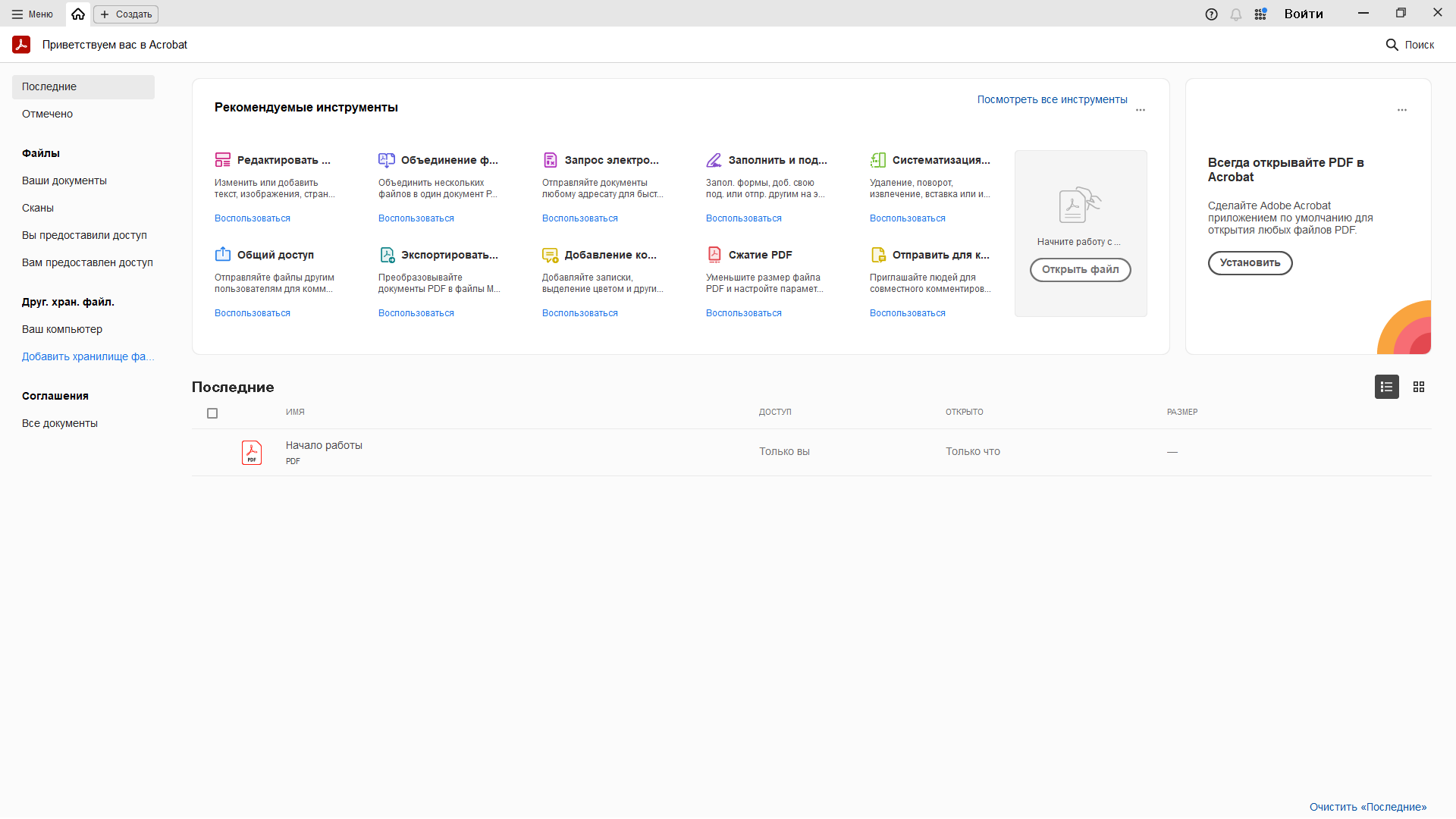The image size is (1456, 819).
Task: Select Отмечено in the left sidebar
Action: pyautogui.click(x=47, y=114)
